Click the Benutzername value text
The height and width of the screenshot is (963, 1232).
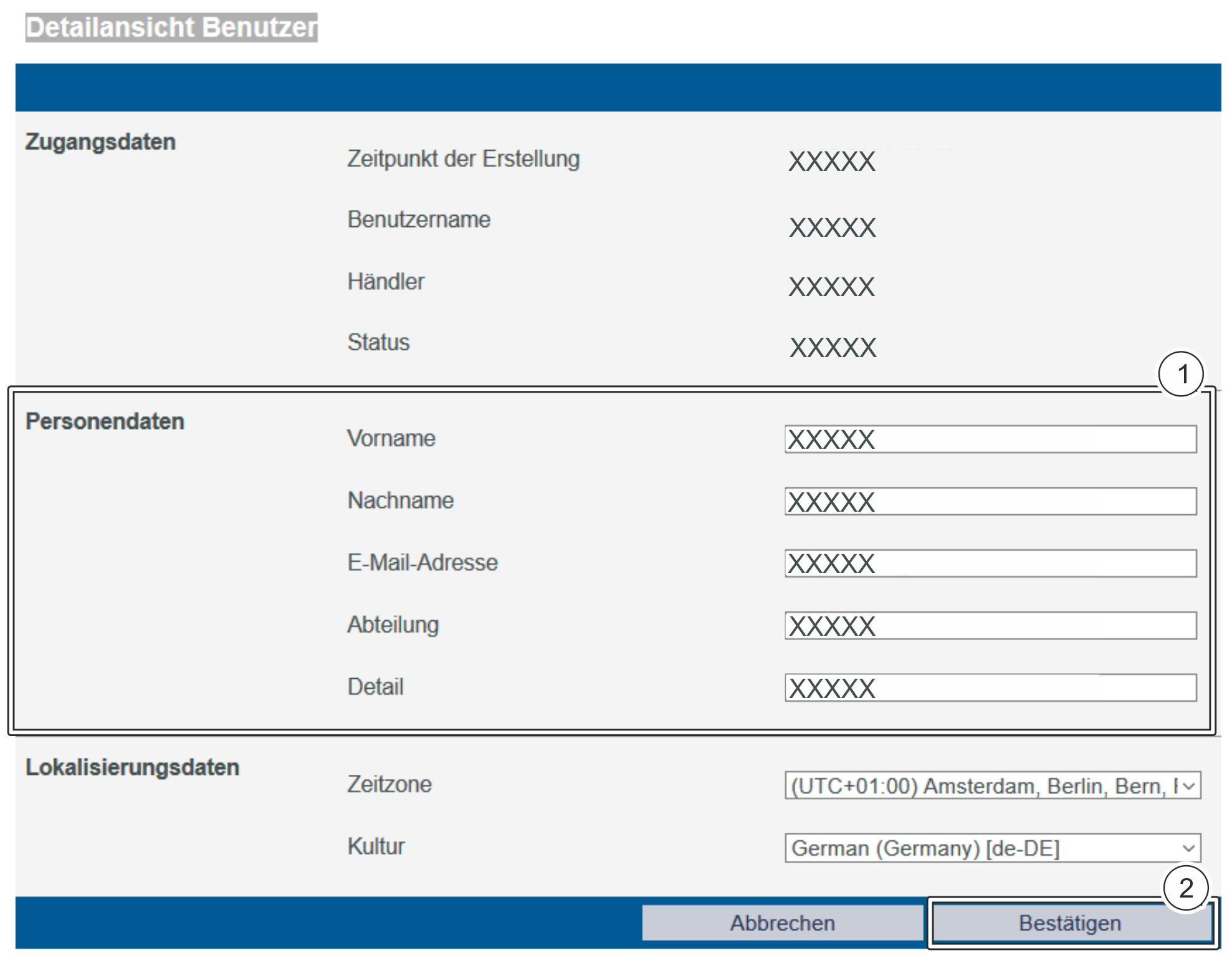[832, 228]
